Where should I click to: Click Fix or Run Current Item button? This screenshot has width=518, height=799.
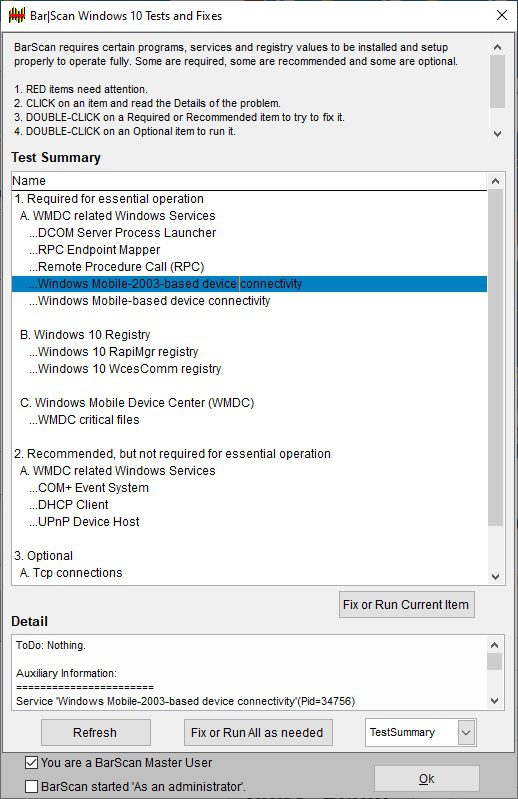[x=406, y=605]
